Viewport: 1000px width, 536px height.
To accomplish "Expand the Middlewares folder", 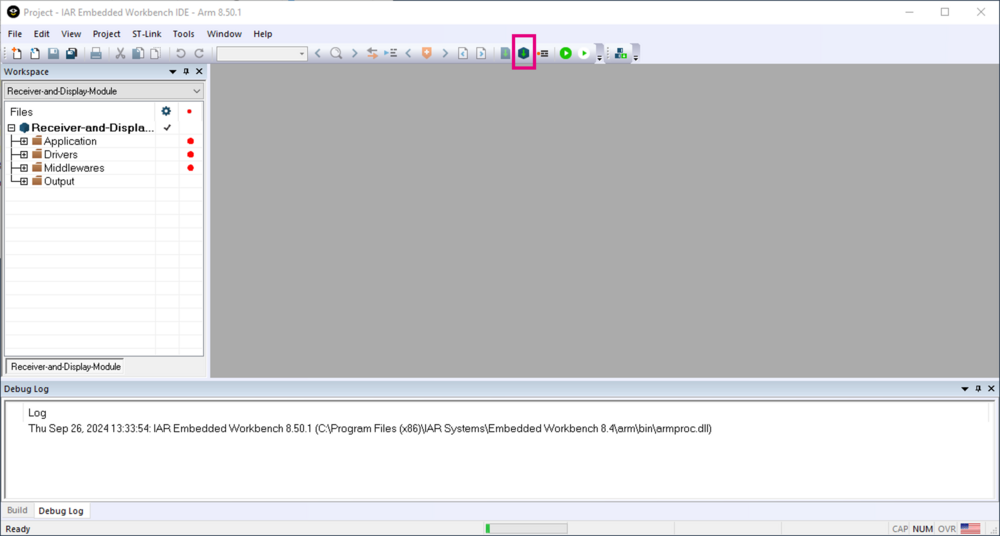I will (x=24, y=168).
